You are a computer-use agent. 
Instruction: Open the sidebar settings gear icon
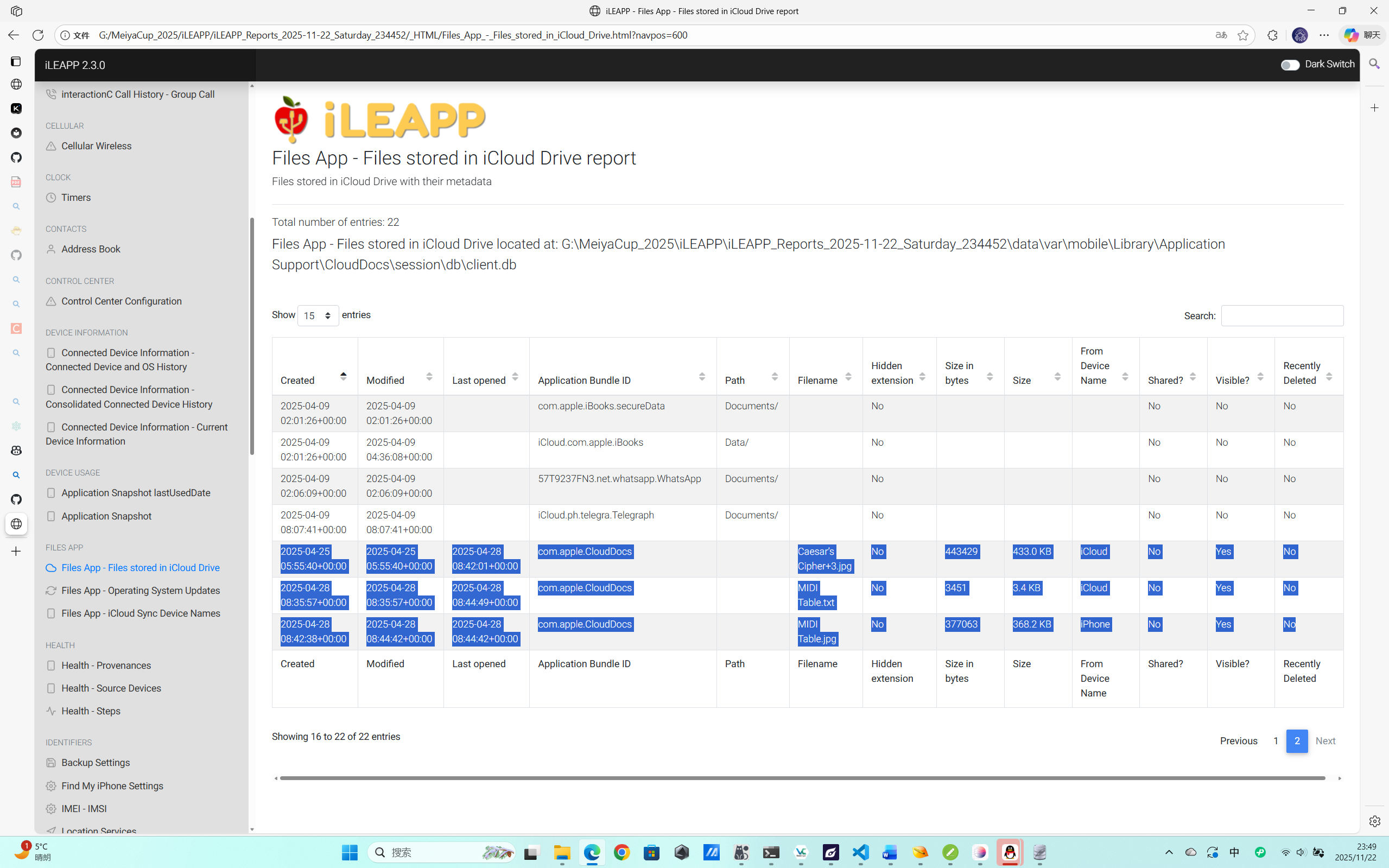[x=1374, y=821]
